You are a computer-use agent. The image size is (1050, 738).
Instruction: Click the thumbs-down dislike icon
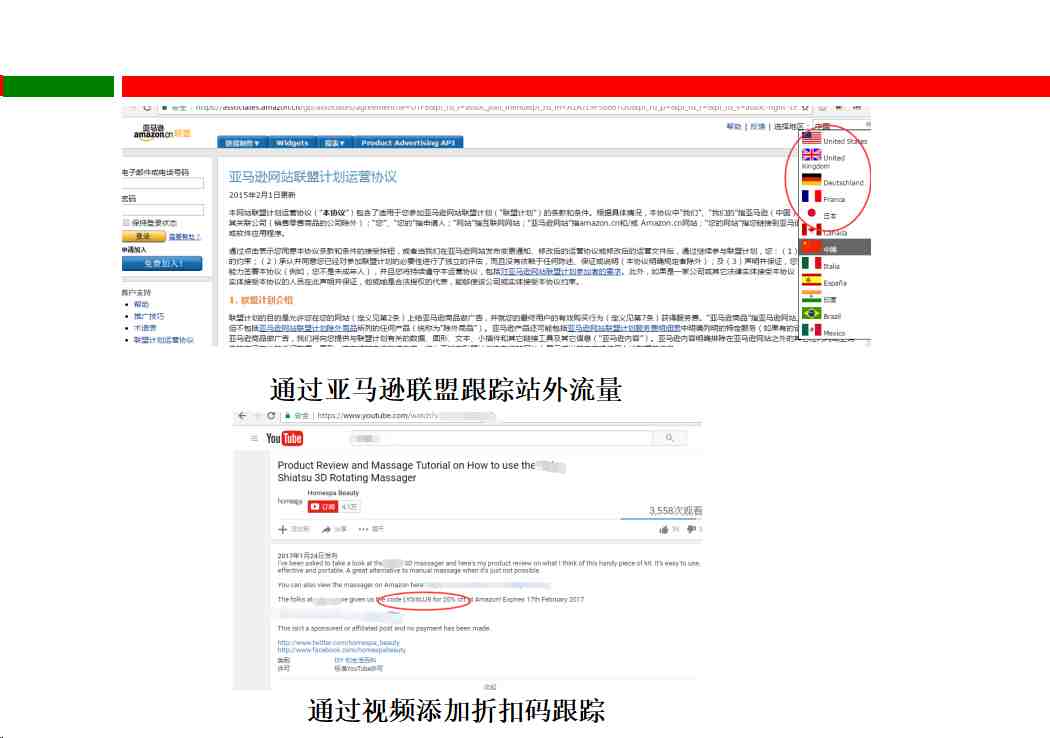(x=691, y=529)
